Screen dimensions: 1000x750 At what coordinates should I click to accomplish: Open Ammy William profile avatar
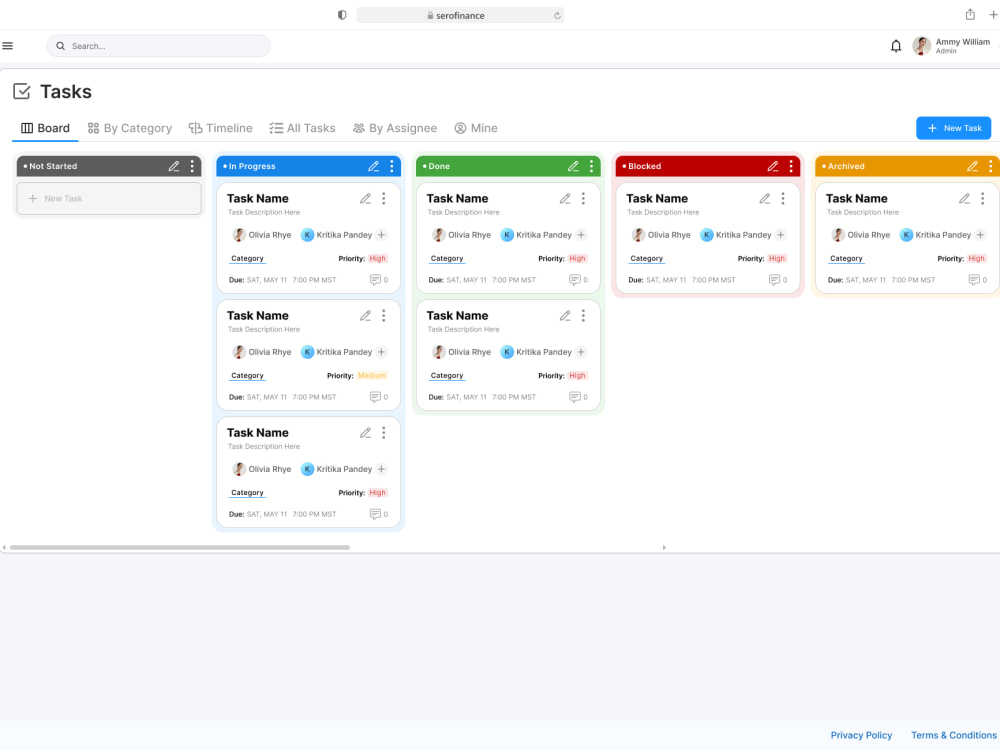[x=921, y=46]
